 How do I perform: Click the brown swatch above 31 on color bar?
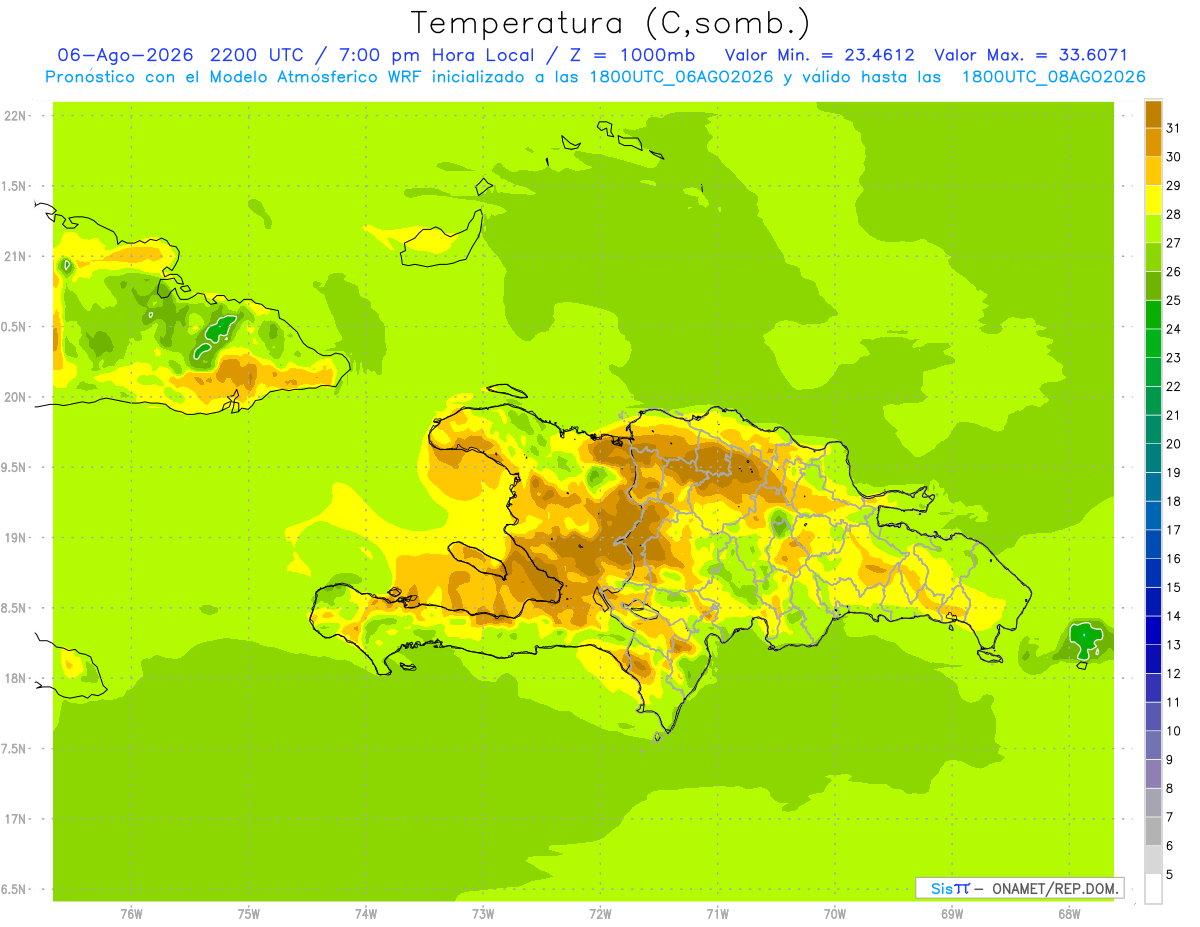[1153, 114]
